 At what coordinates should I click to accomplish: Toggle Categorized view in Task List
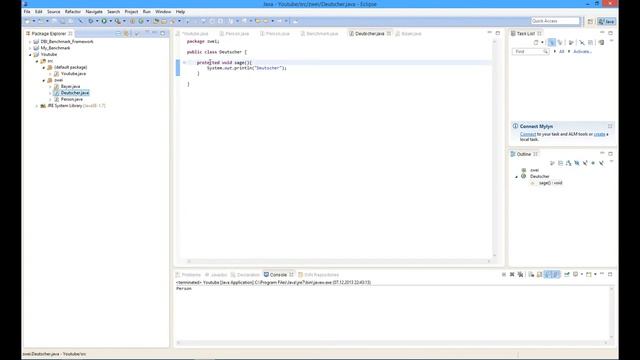coord(551,42)
